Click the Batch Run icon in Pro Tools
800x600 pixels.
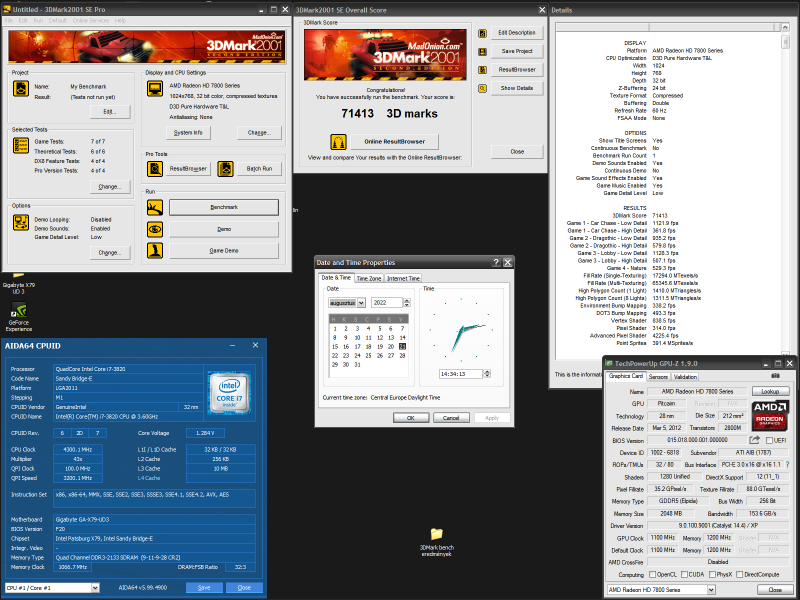click(226, 168)
